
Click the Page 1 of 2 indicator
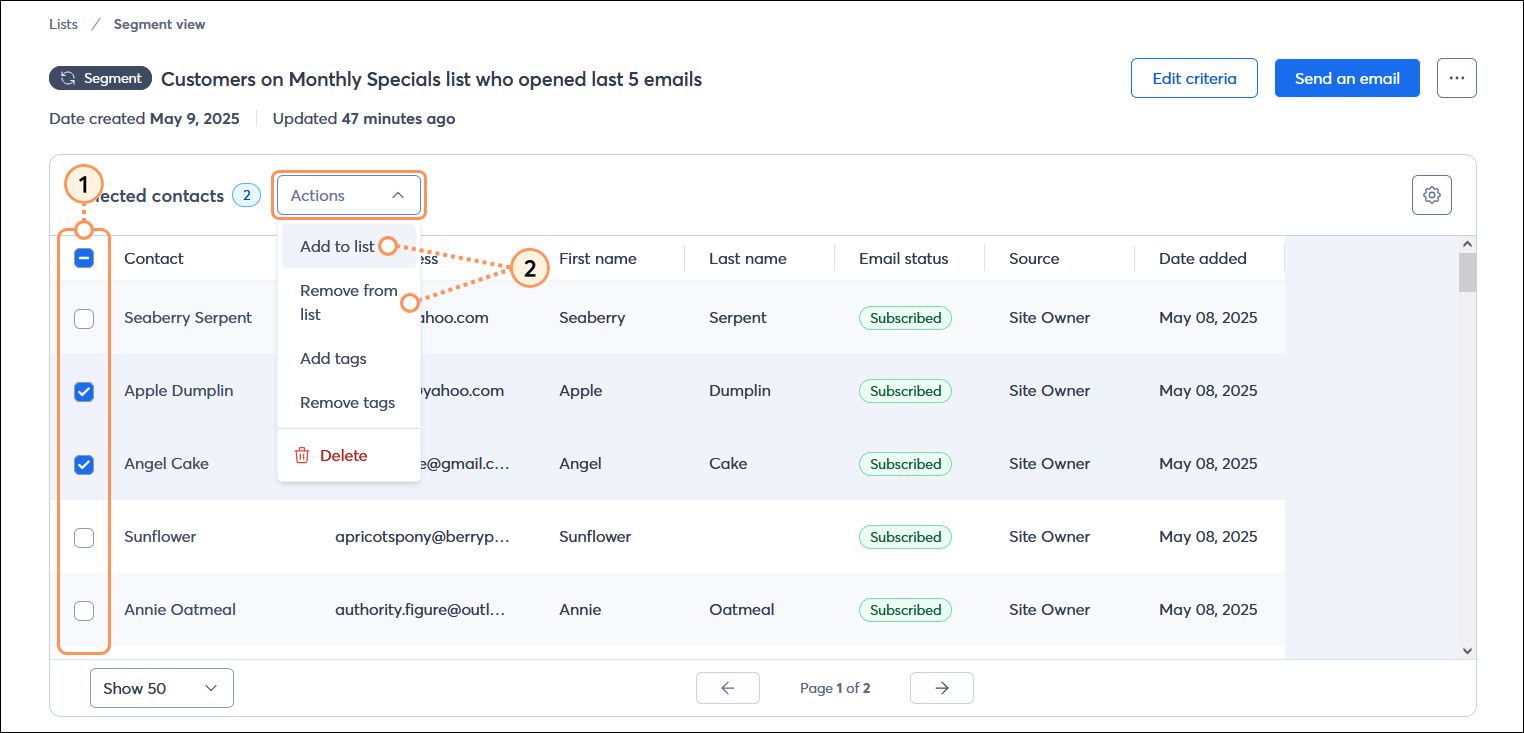coord(835,688)
